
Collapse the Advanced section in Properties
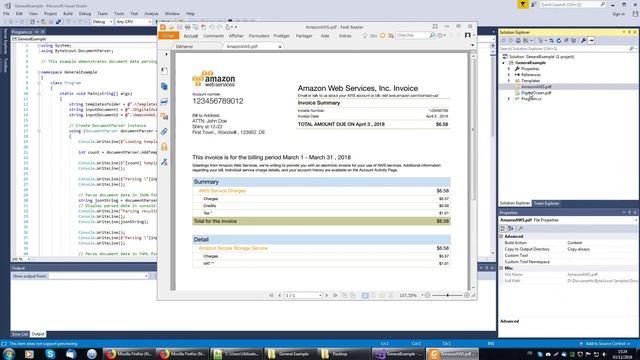[x=501, y=236]
